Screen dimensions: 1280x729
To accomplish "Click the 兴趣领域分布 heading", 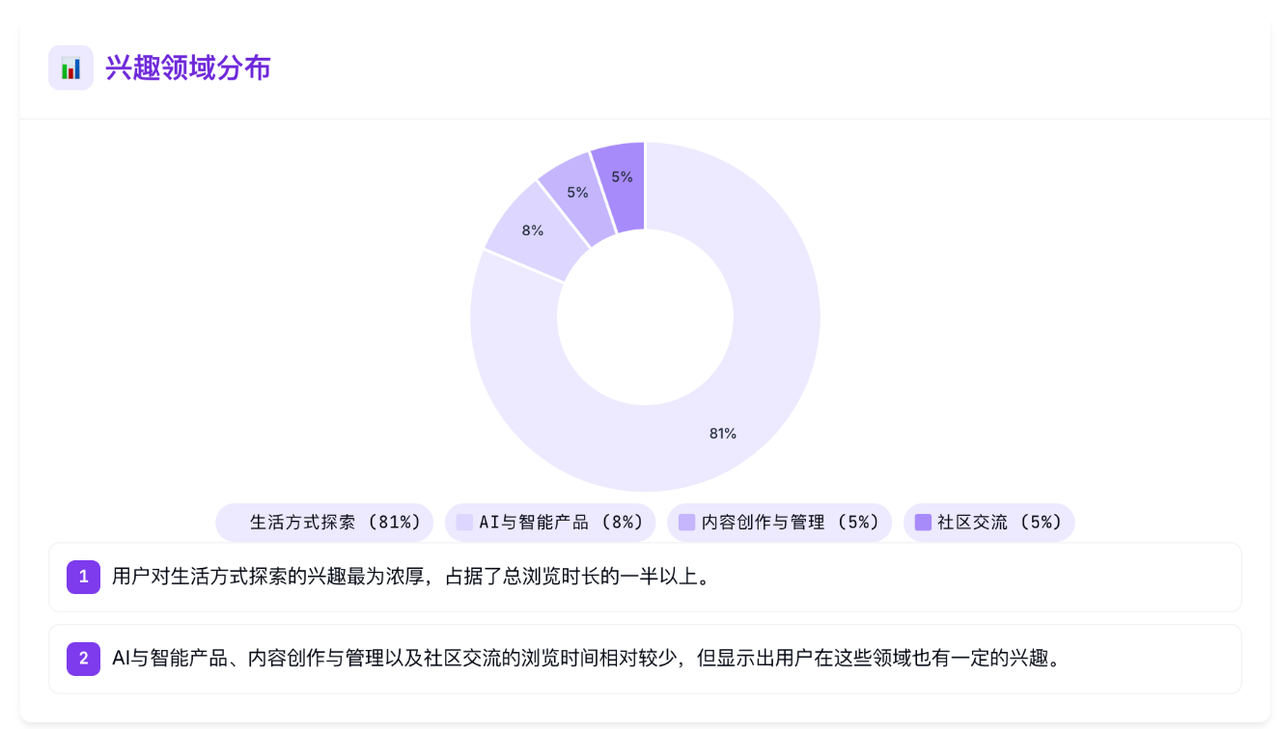I will tap(188, 68).
